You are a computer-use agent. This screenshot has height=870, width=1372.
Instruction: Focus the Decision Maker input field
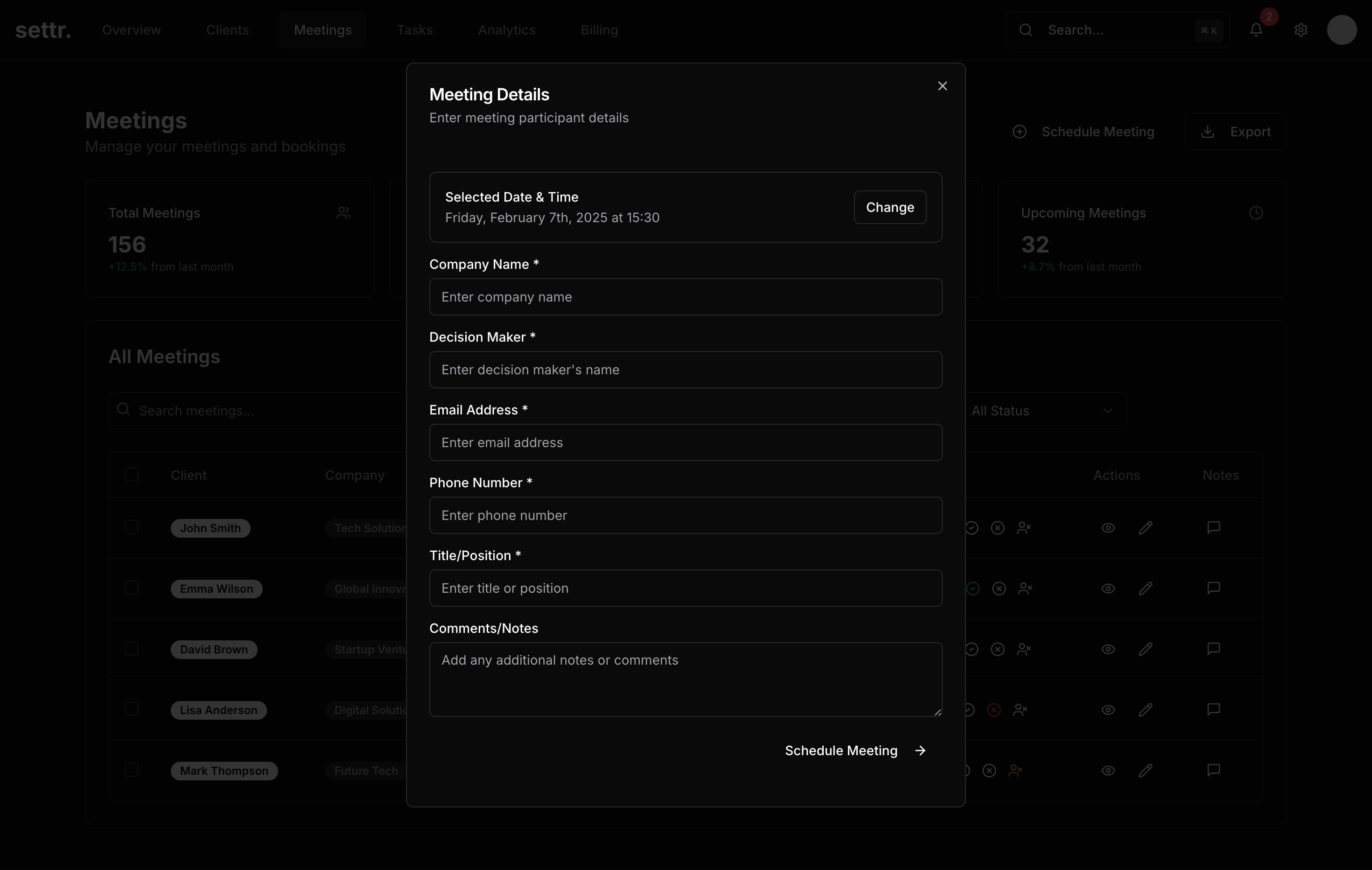click(686, 370)
